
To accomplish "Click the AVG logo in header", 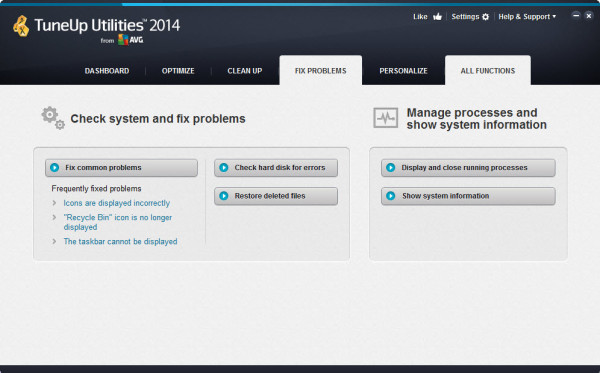I will (130, 40).
